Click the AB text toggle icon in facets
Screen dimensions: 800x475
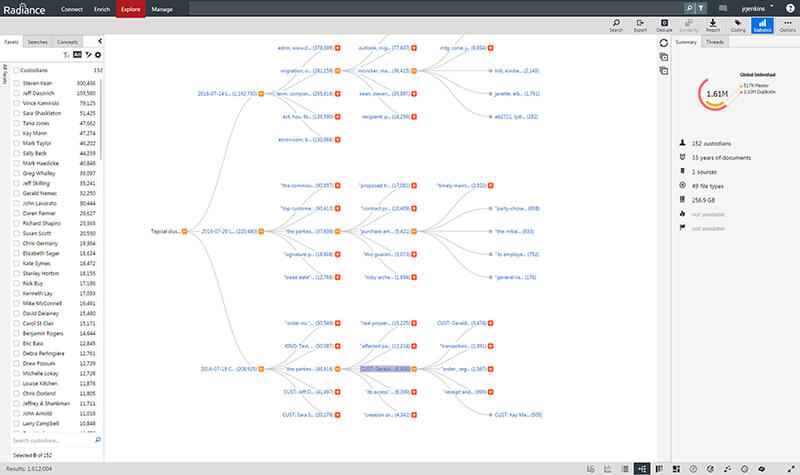(x=77, y=55)
